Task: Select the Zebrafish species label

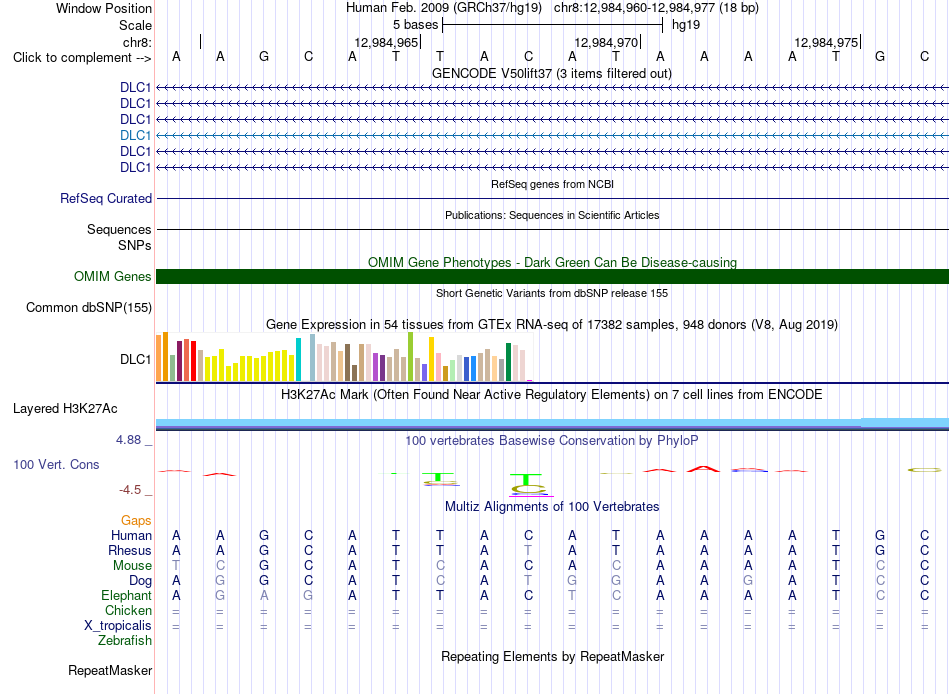Action: pyautogui.click(x=125, y=640)
